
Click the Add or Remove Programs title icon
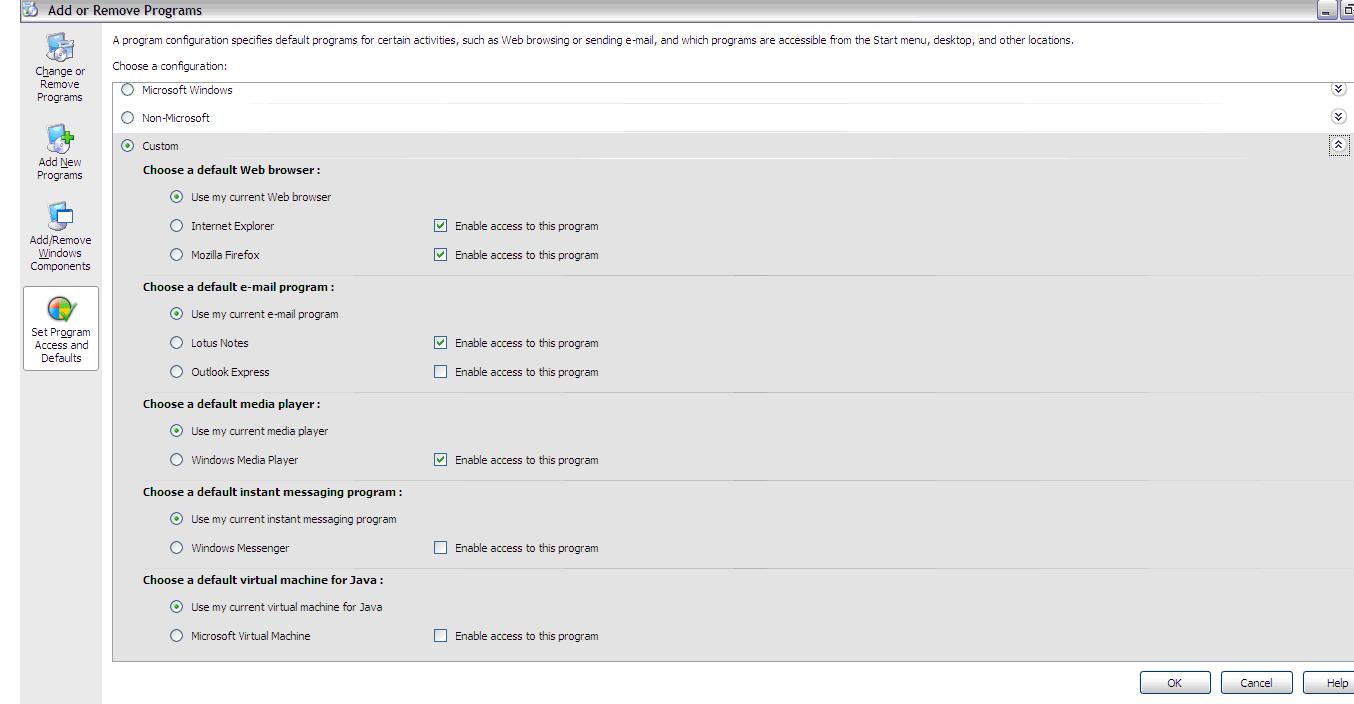pos(30,10)
